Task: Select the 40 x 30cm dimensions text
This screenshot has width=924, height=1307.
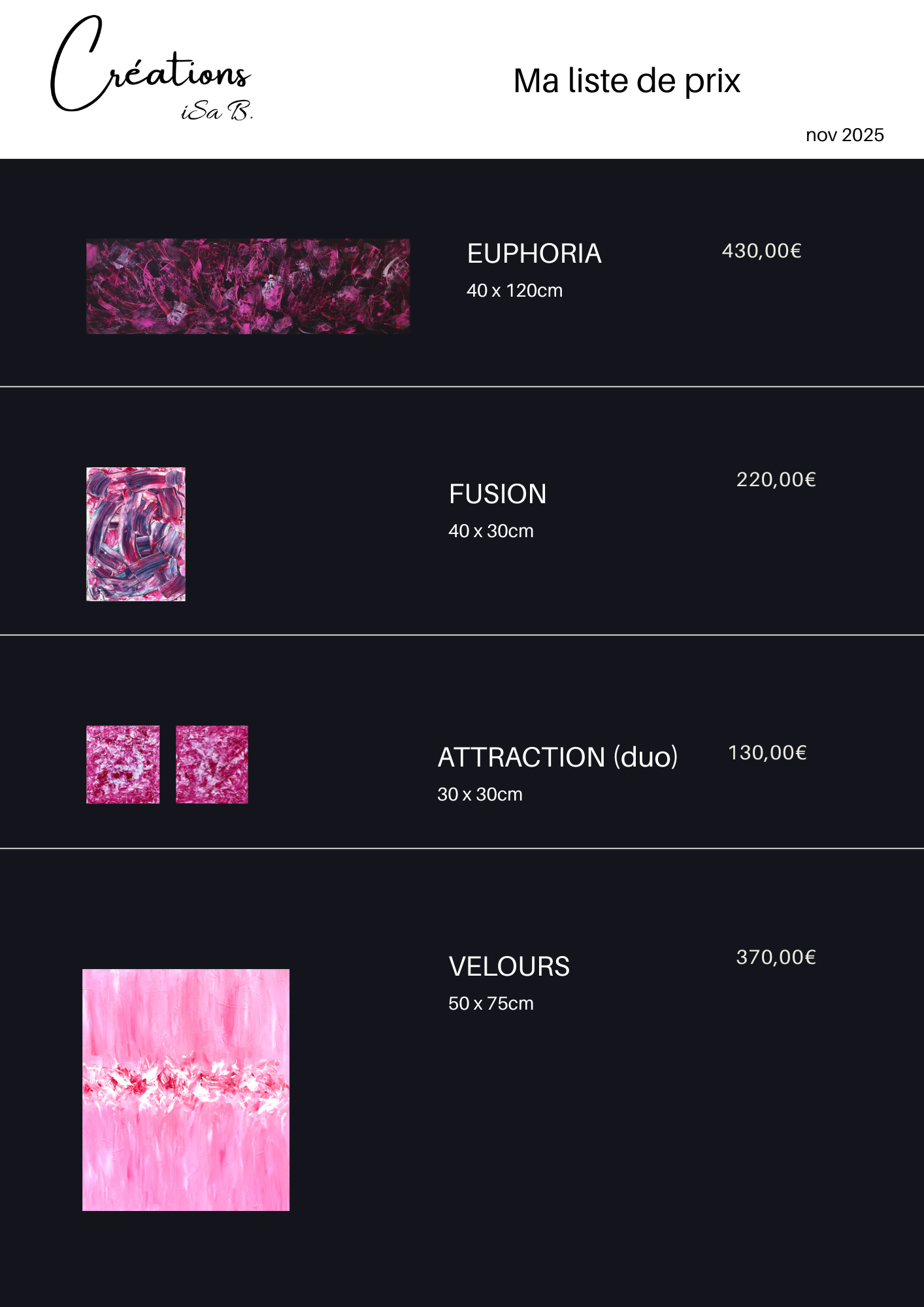Action: point(491,531)
